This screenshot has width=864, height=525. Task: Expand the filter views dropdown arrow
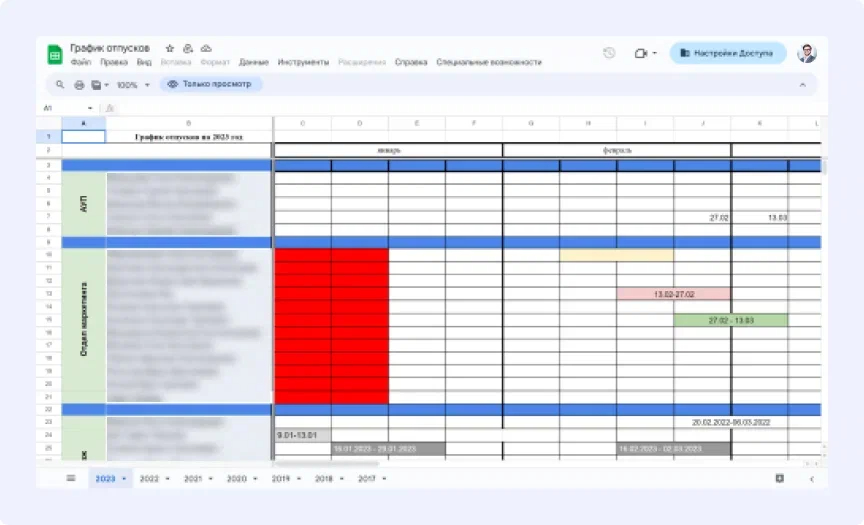coord(107,85)
